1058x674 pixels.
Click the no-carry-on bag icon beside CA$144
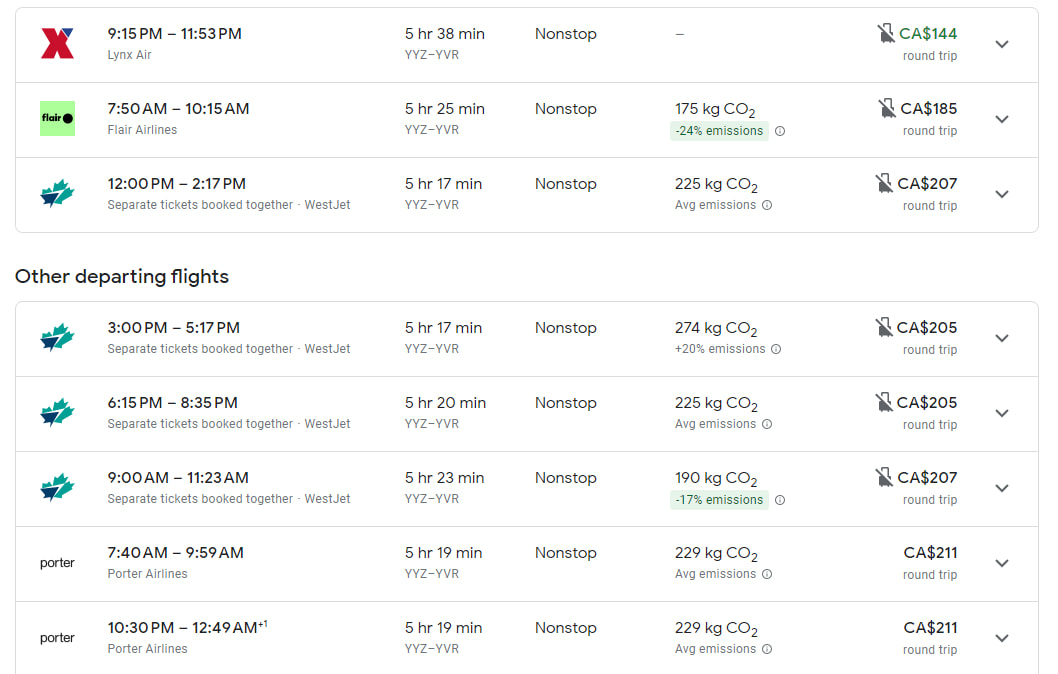(x=884, y=32)
